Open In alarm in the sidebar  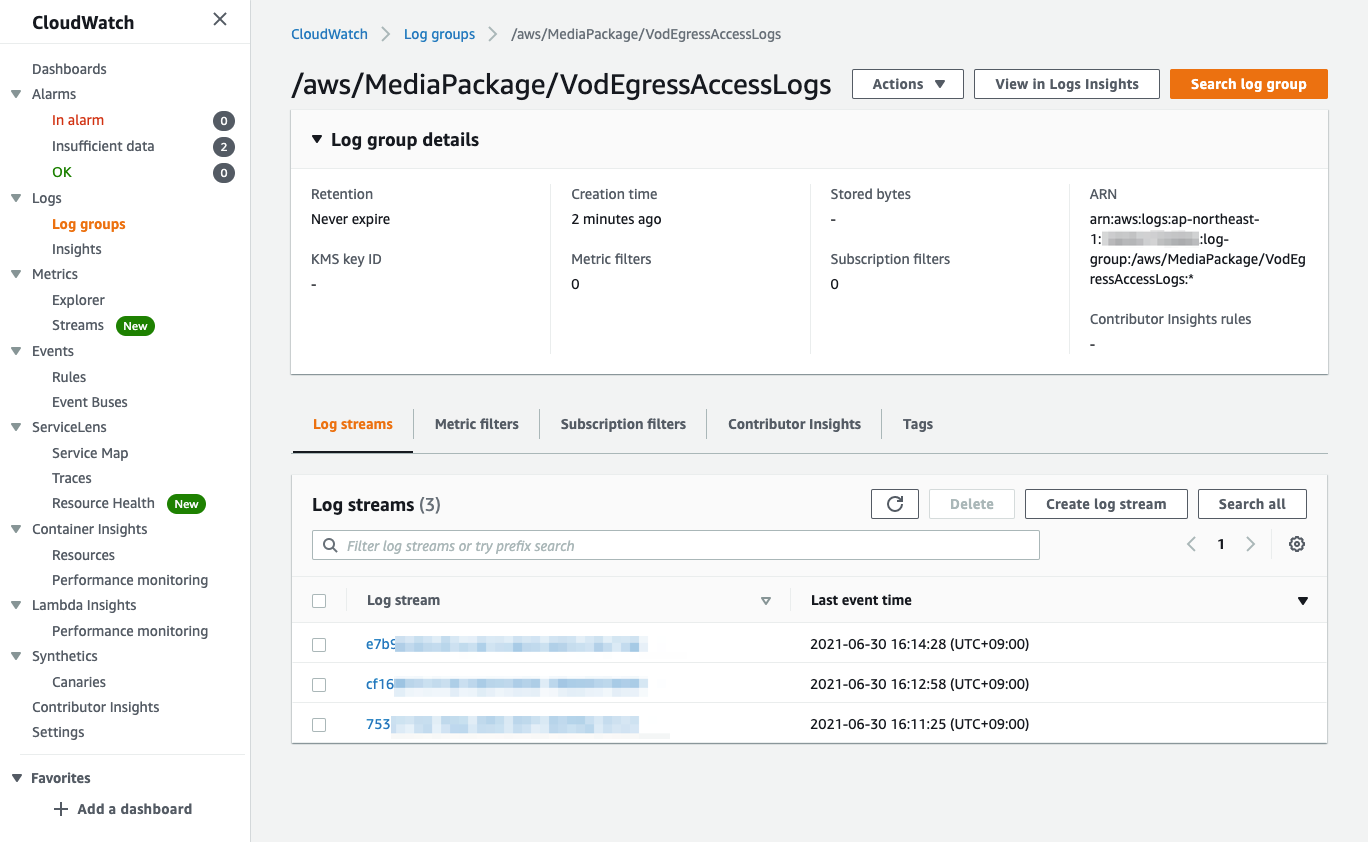[x=78, y=120]
